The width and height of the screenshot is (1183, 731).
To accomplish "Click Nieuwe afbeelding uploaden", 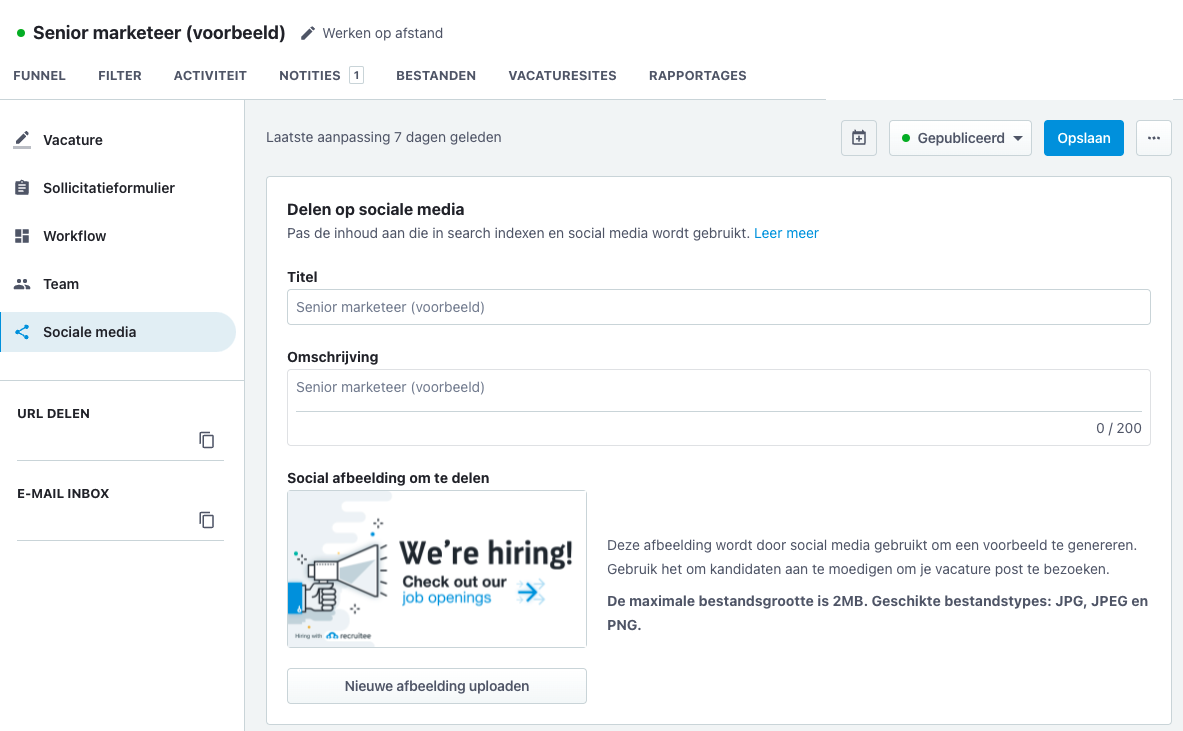I will (436, 686).
